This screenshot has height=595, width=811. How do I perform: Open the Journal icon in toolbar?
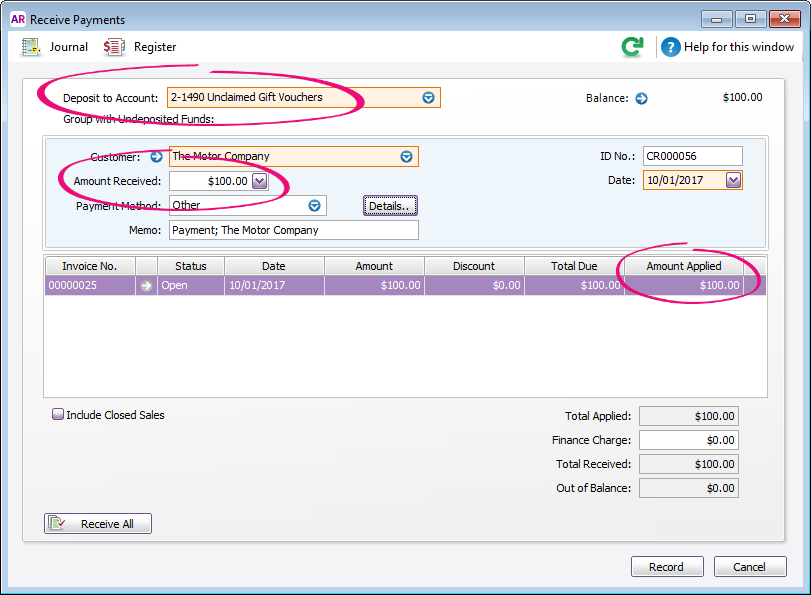click(31, 47)
